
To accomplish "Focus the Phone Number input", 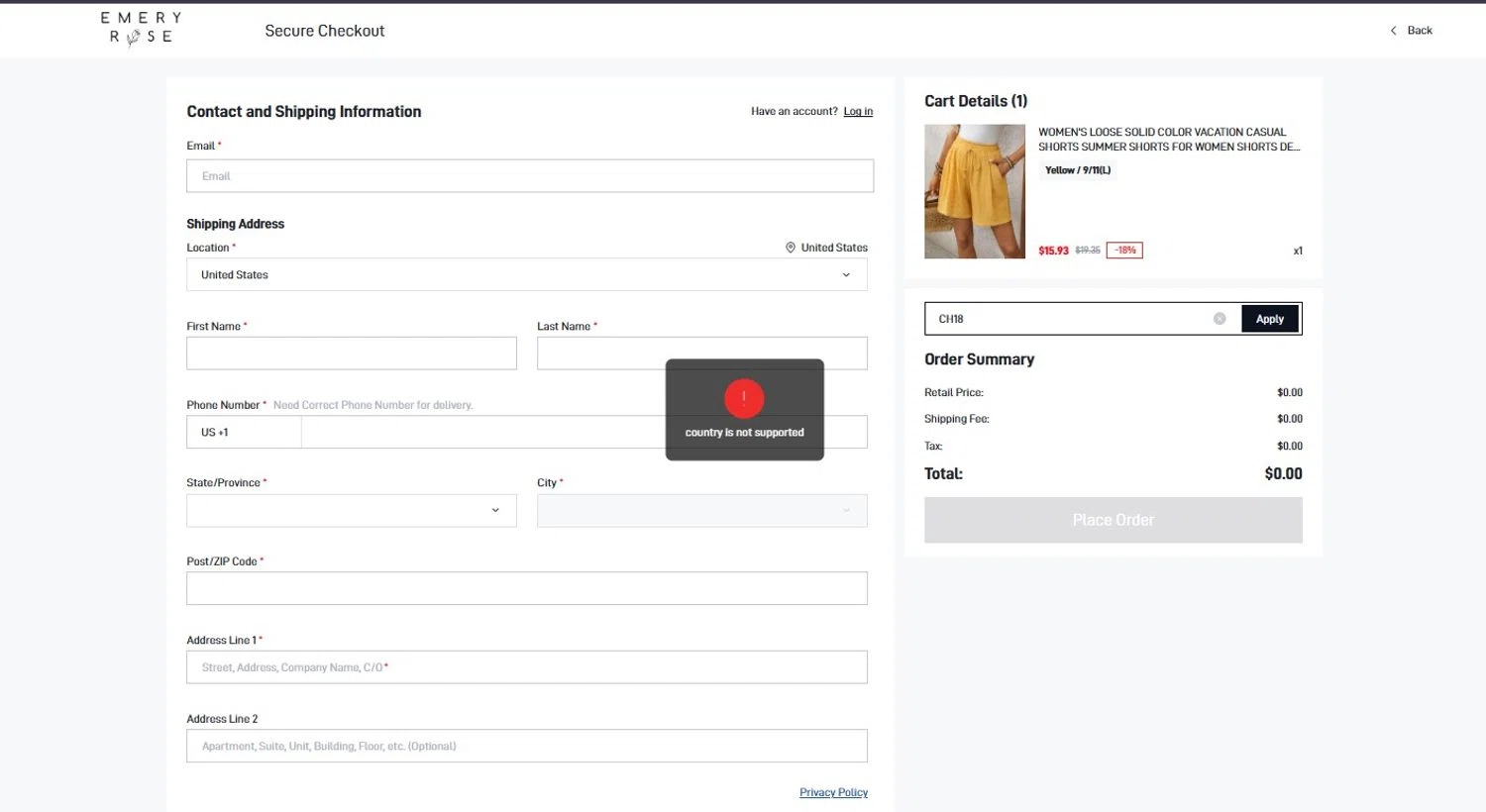I will pos(584,432).
